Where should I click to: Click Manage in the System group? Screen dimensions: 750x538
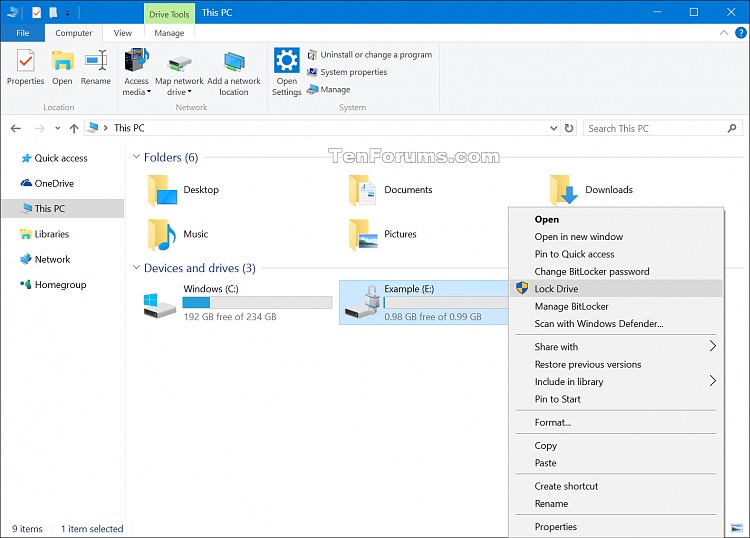tap(329, 89)
